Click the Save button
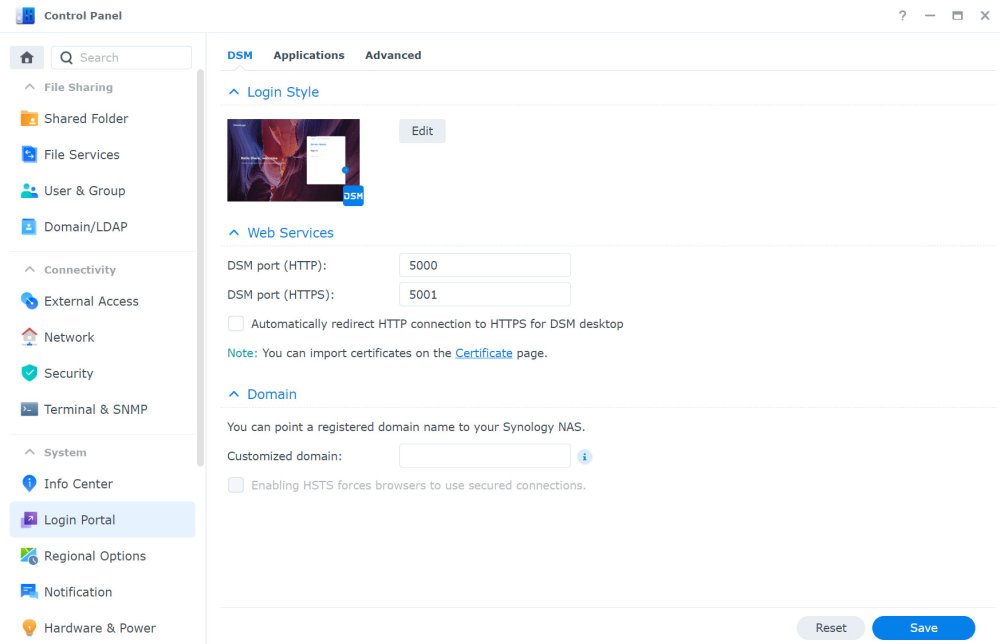Viewport: 1000px width, 644px height. (923, 628)
